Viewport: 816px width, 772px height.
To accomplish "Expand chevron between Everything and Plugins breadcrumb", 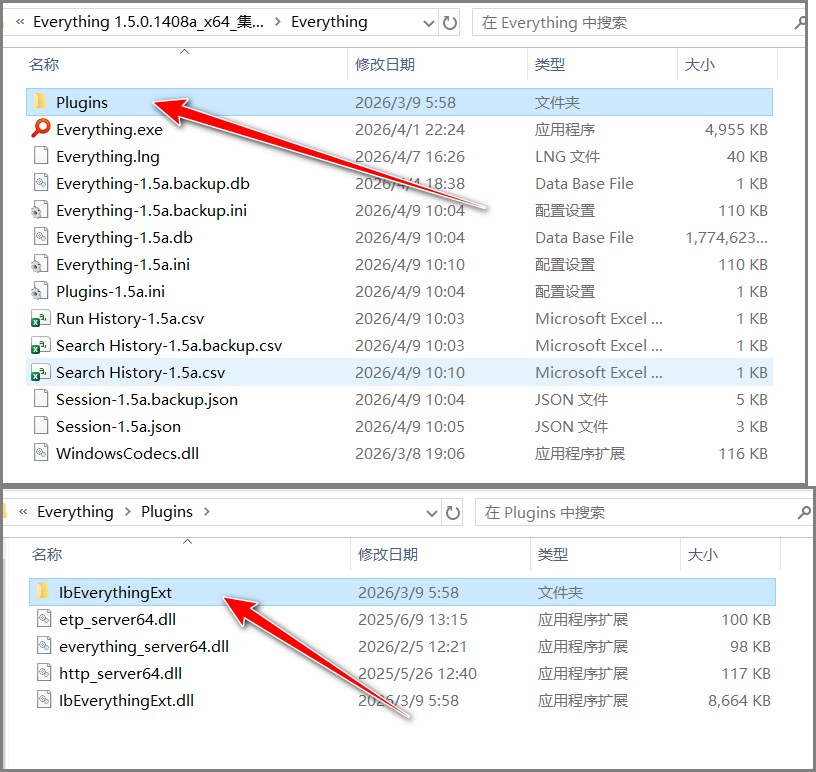I will tap(128, 512).
